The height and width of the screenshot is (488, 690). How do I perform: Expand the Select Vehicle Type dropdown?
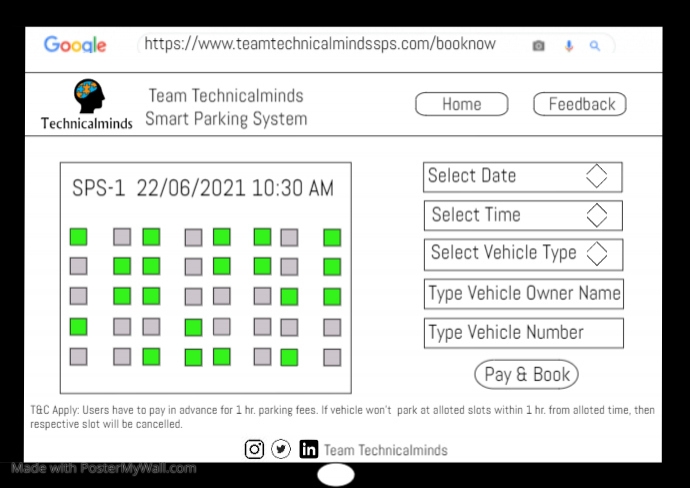point(522,254)
